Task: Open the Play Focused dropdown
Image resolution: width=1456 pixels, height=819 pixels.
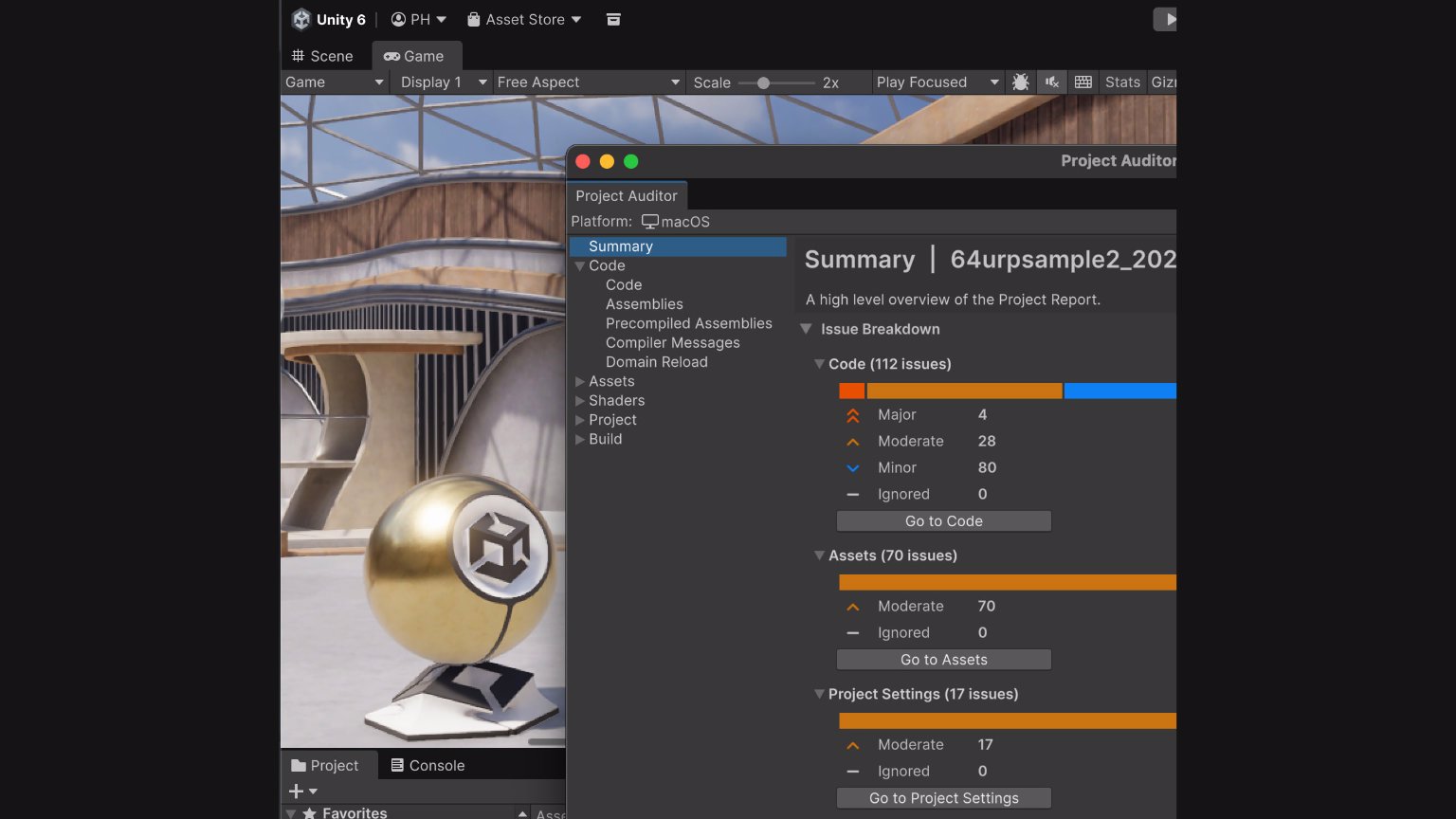Action: pyautogui.click(x=937, y=82)
